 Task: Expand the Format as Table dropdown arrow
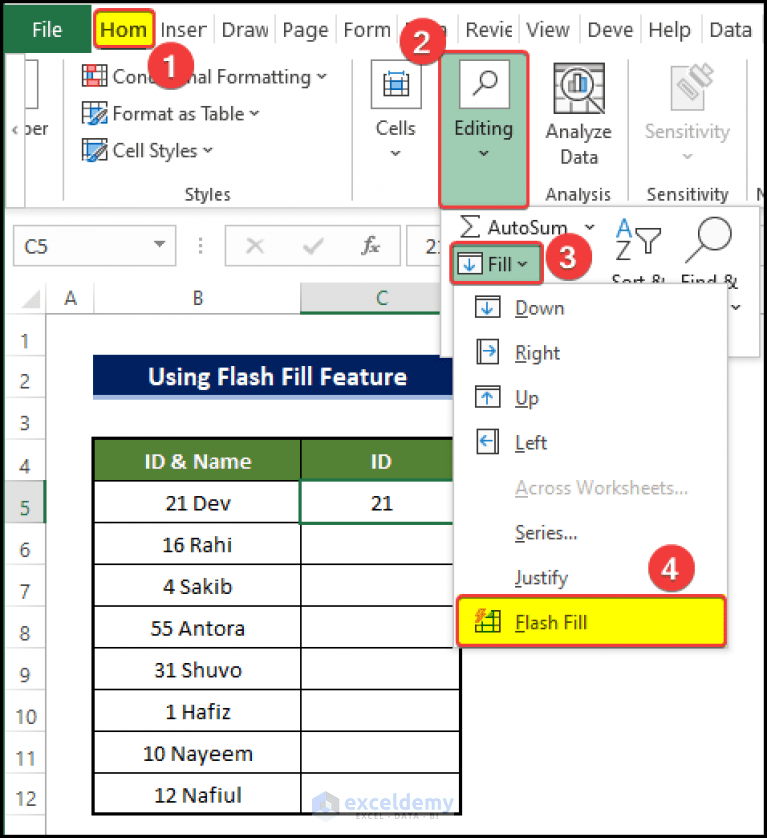254,113
